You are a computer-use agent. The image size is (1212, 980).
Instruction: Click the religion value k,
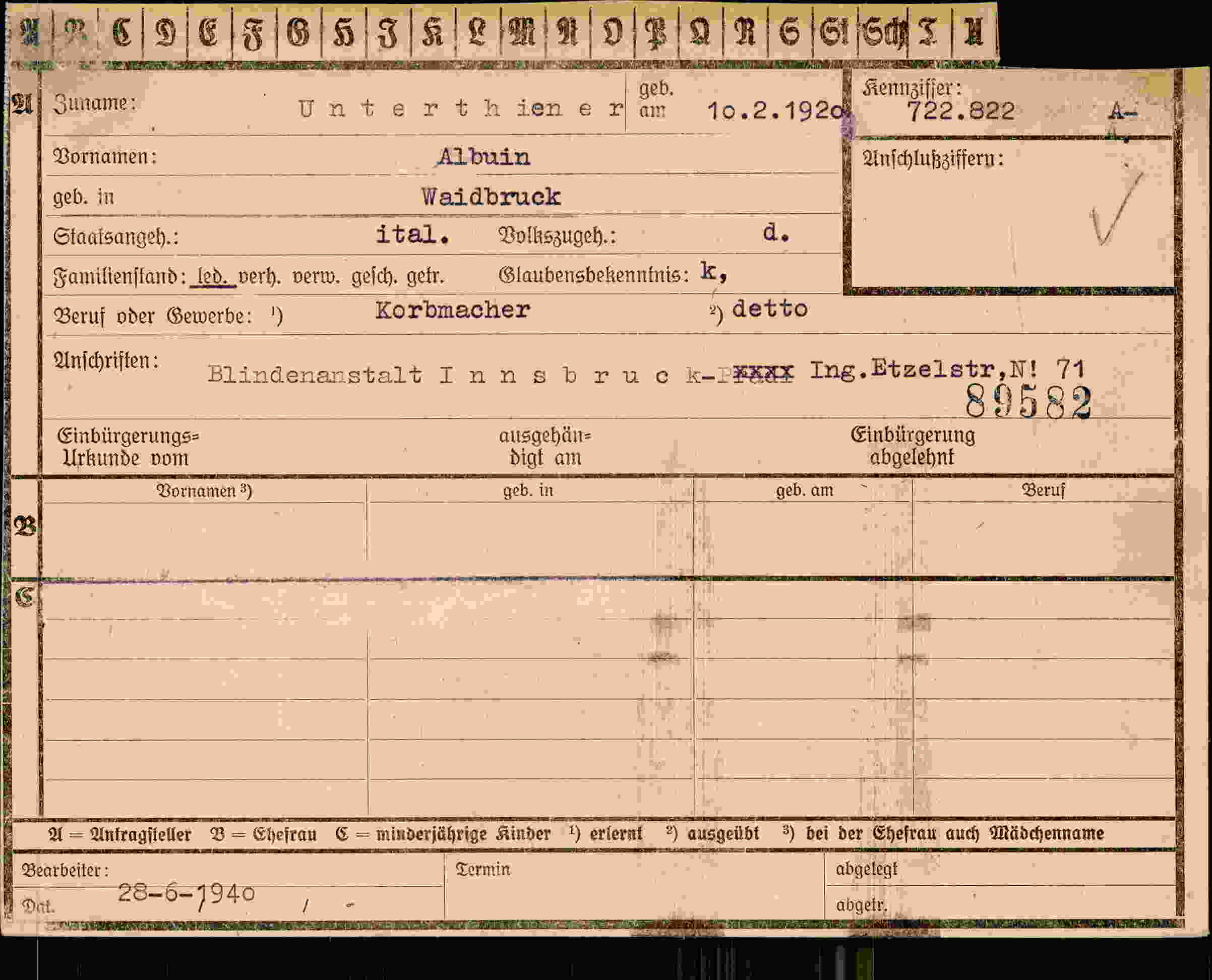coord(713,272)
